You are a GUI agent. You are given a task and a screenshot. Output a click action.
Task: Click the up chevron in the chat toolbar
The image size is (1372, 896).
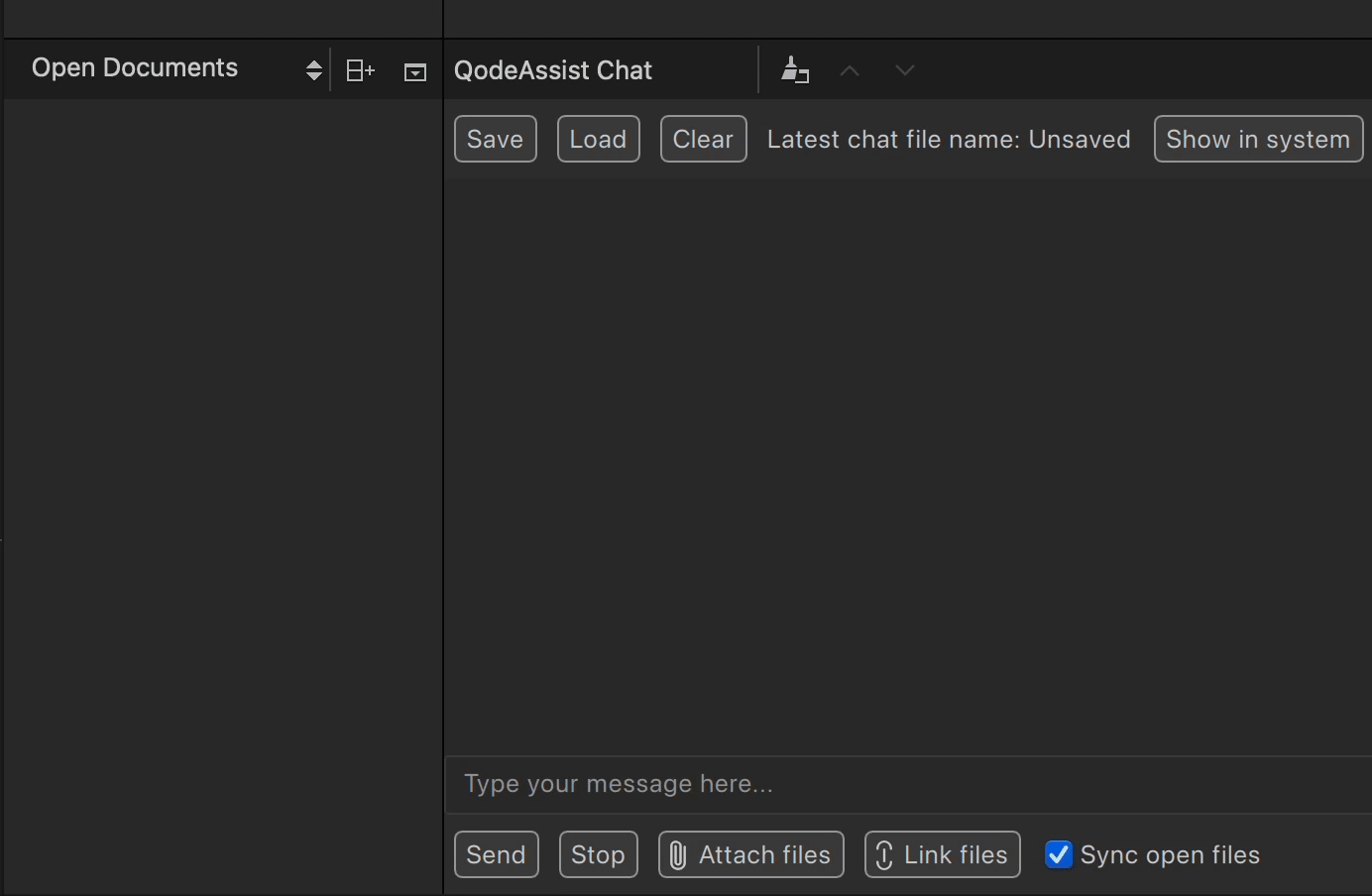click(x=850, y=70)
